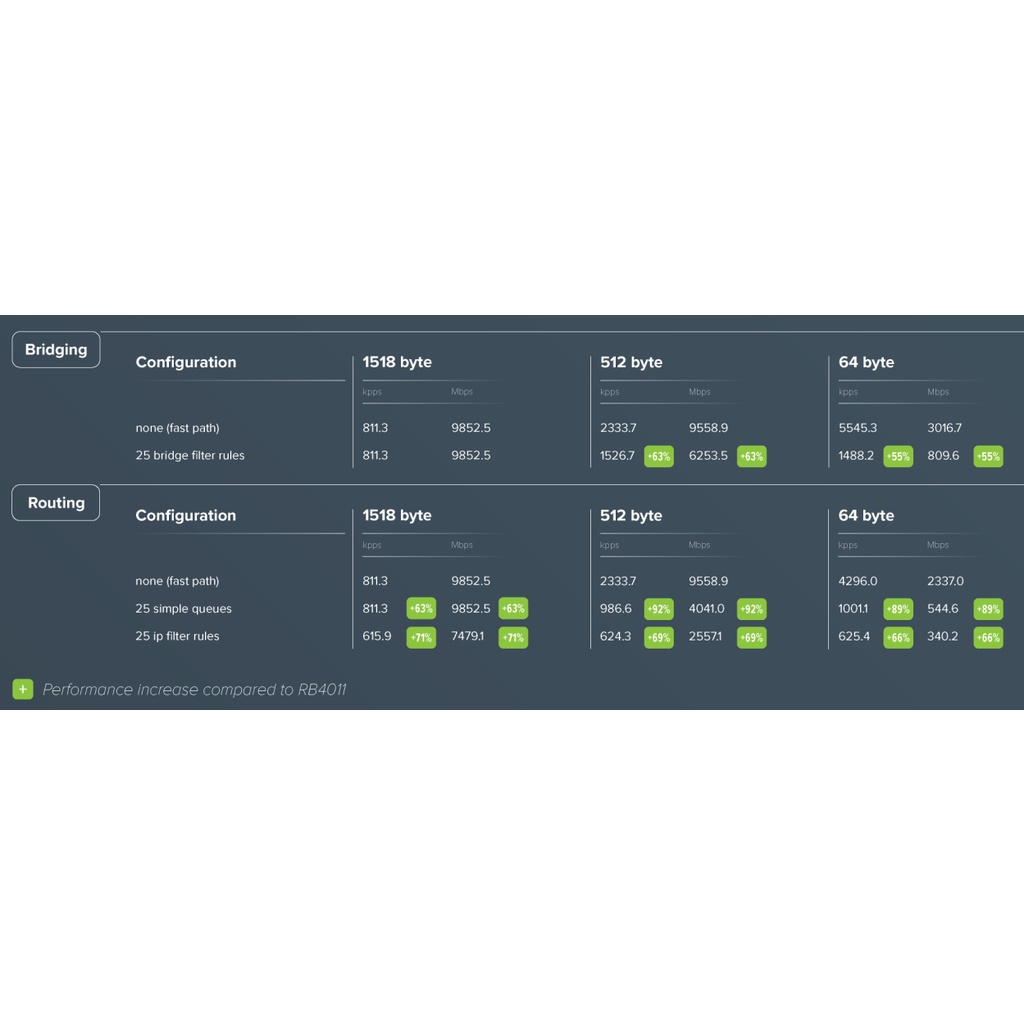
Task: Click the Bridging fast path 5545.3 value
Action: pyautogui.click(x=858, y=428)
